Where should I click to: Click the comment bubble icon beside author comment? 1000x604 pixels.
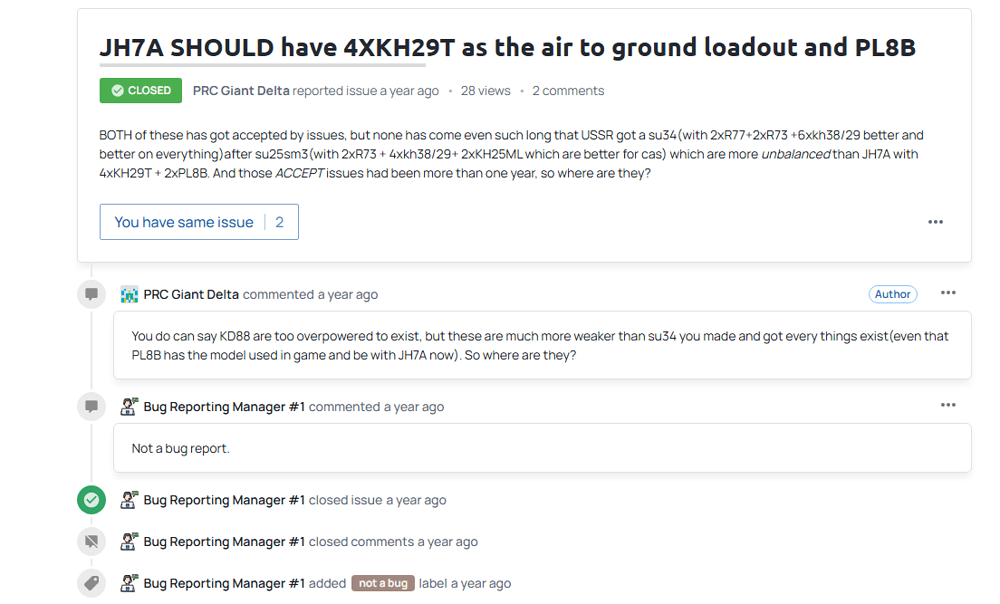coord(92,295)
